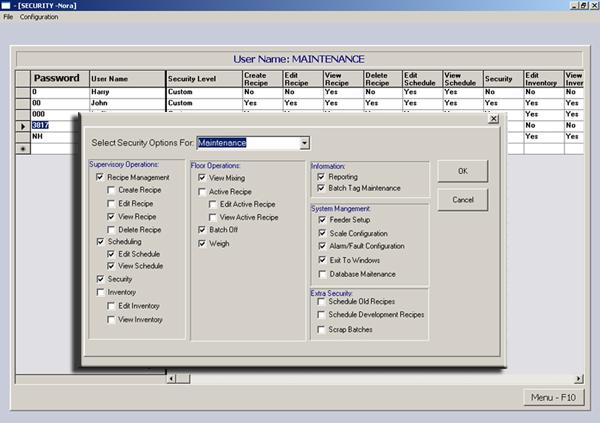Click the horizontal scrollbar right arrow
Screen dimensions: 600x423
point(579,379)
